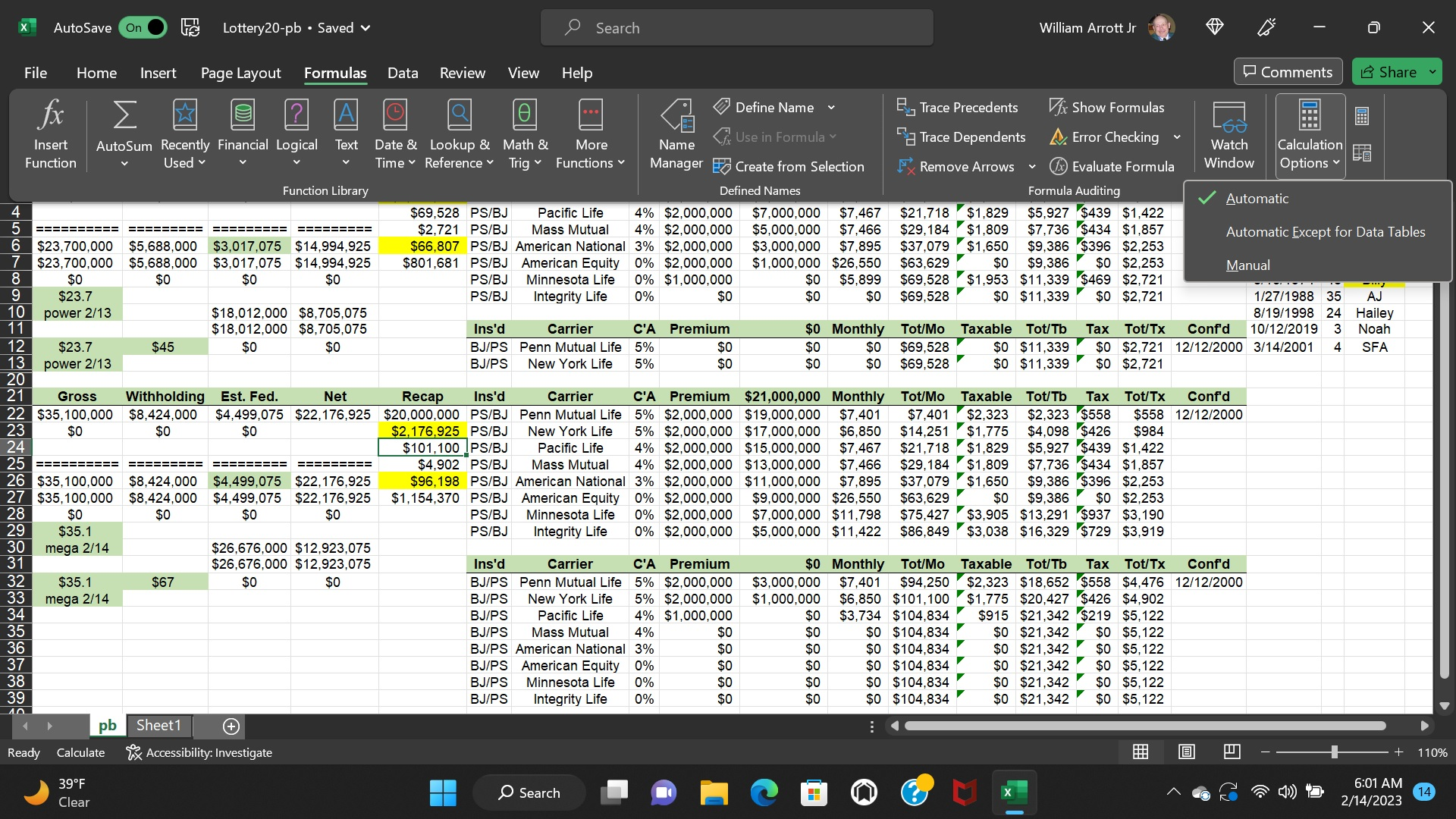Turn off the AutoSave toggle

[143, 28]
